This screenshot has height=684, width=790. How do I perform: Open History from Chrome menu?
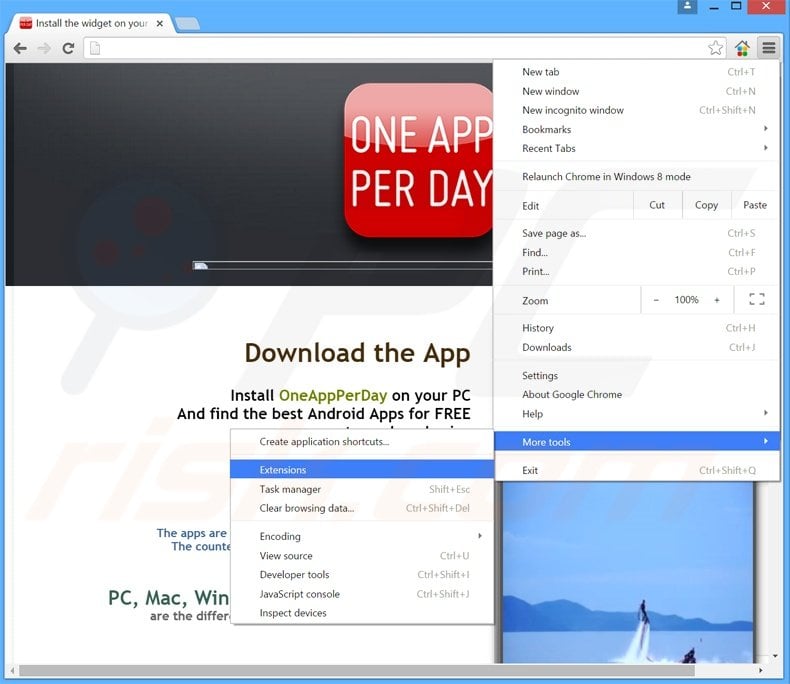636,328
